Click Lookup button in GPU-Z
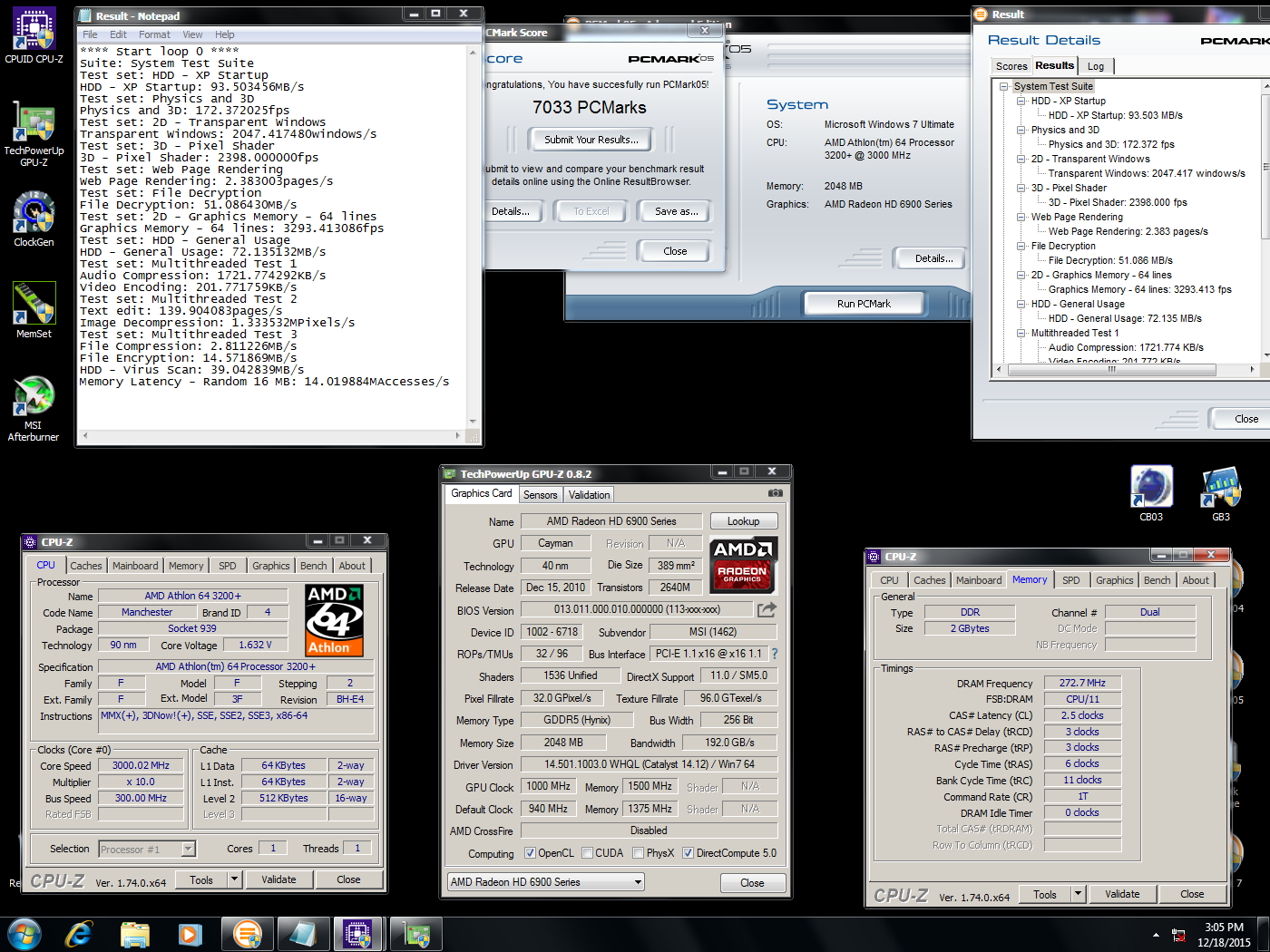The height and width of the screenshot is (952, 1270). click(x=743, y=521)
